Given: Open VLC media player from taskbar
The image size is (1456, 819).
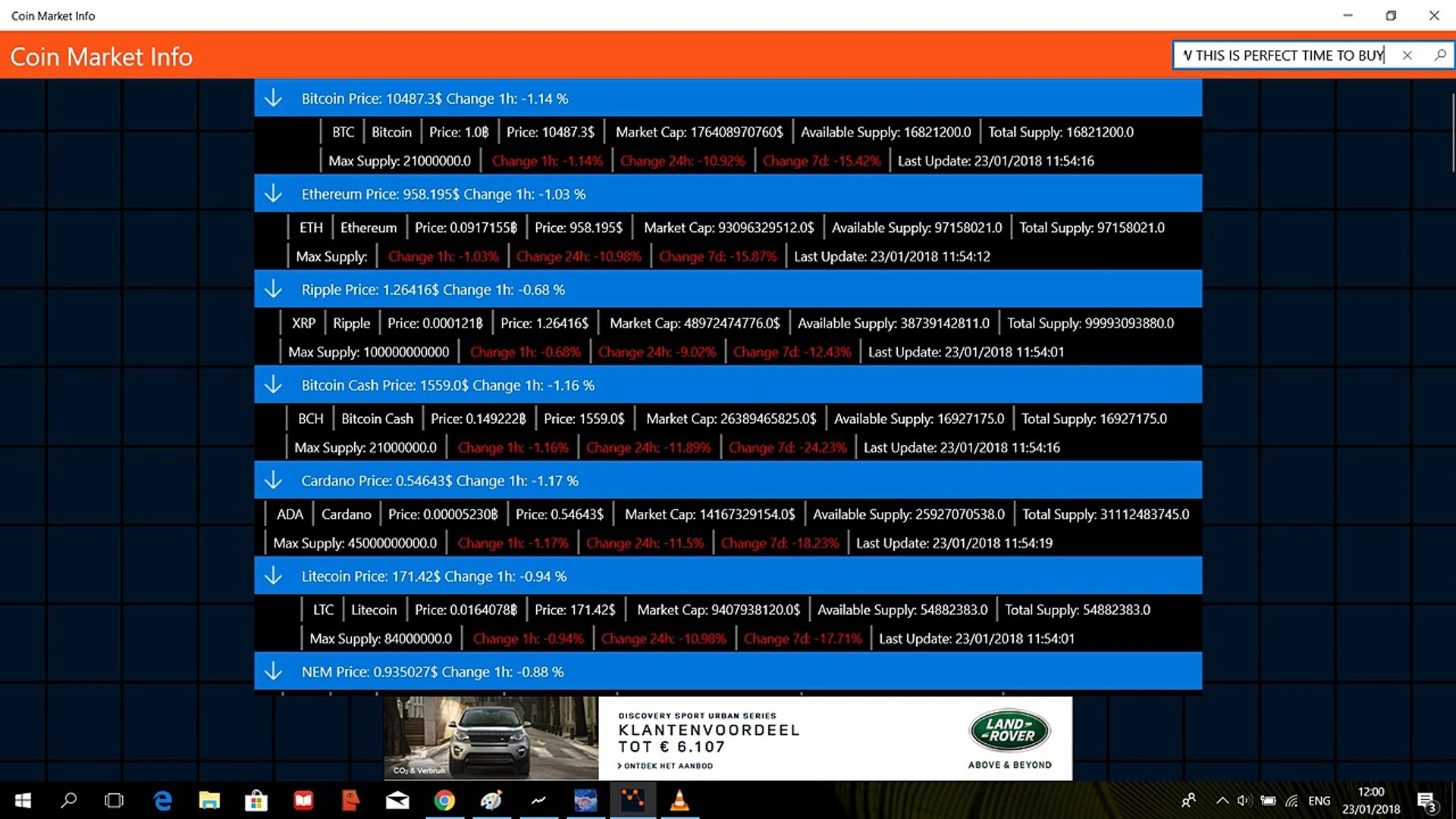Looking at the screenshot, I should click(x=679, y=801).
